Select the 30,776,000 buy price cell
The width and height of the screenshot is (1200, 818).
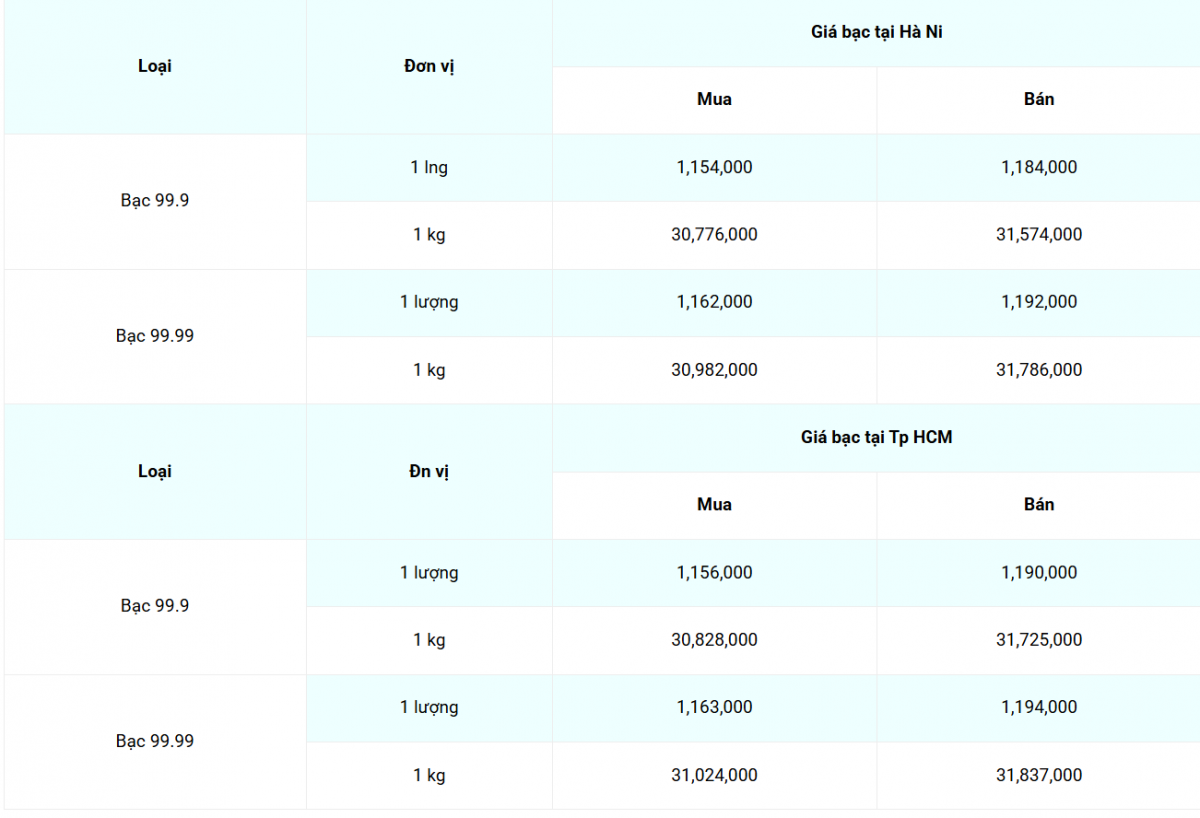(714, 234)
